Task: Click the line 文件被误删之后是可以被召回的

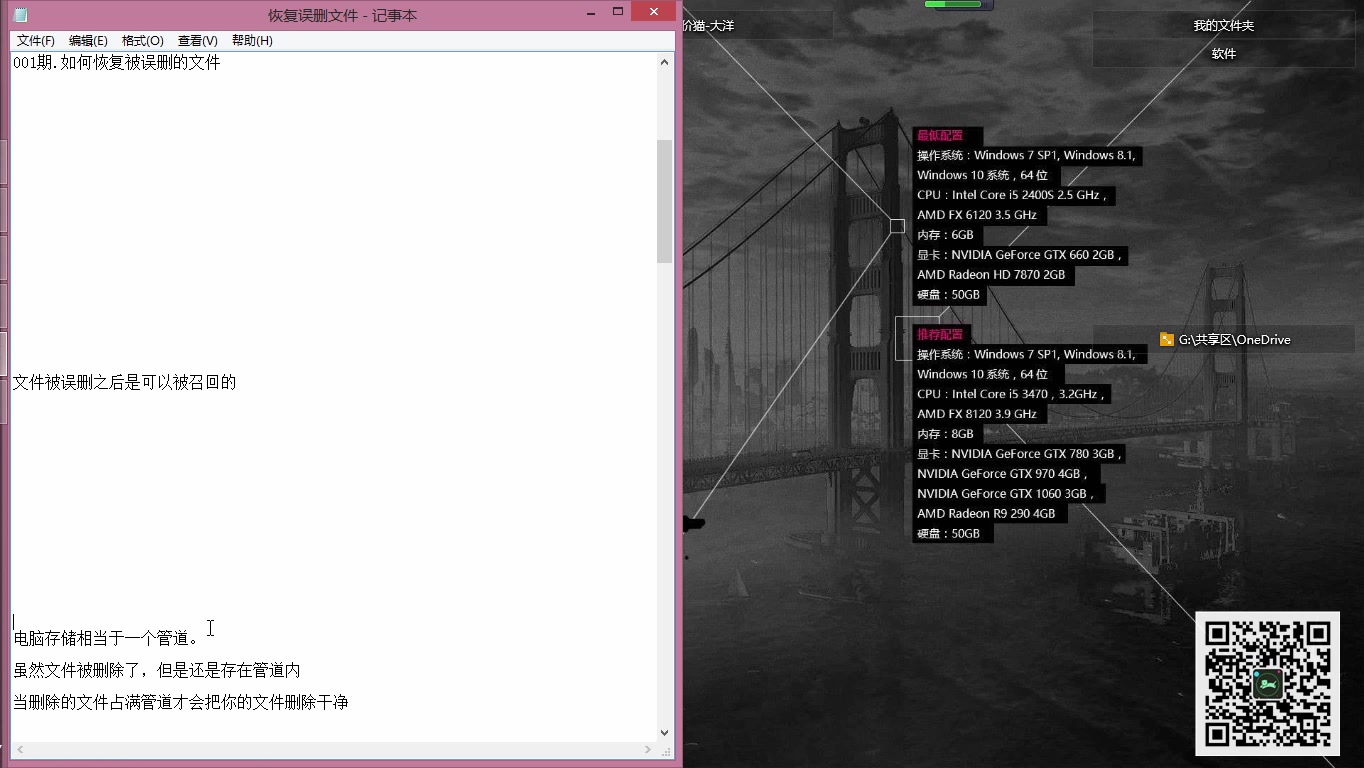Action: (x=124, y=382)
